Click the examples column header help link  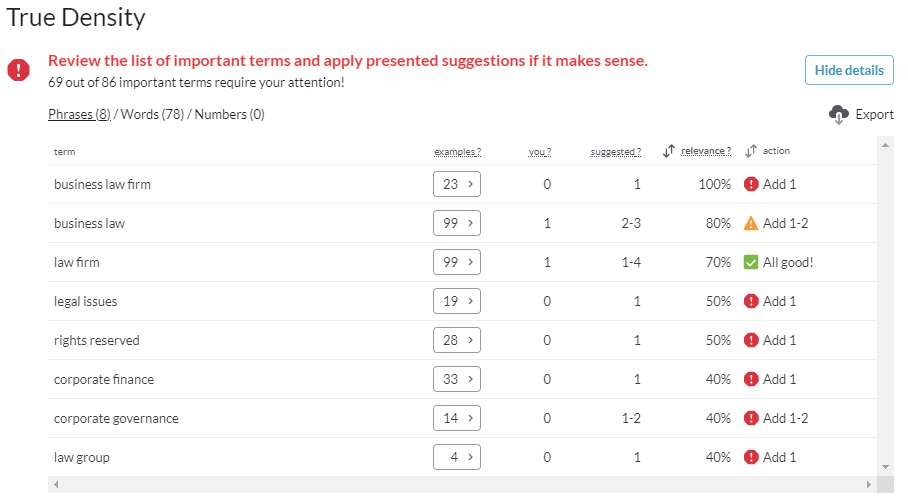pos(457,152)
